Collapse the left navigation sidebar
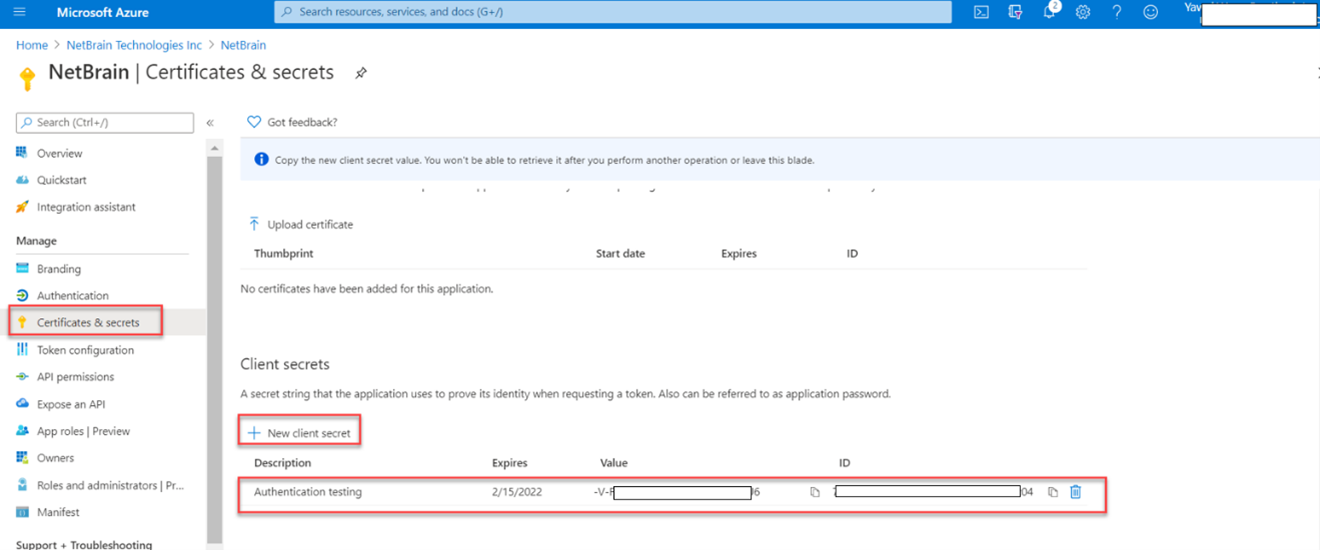This screenshot has width=1320, height=550. pyautogui.click(x=210, y=123)
